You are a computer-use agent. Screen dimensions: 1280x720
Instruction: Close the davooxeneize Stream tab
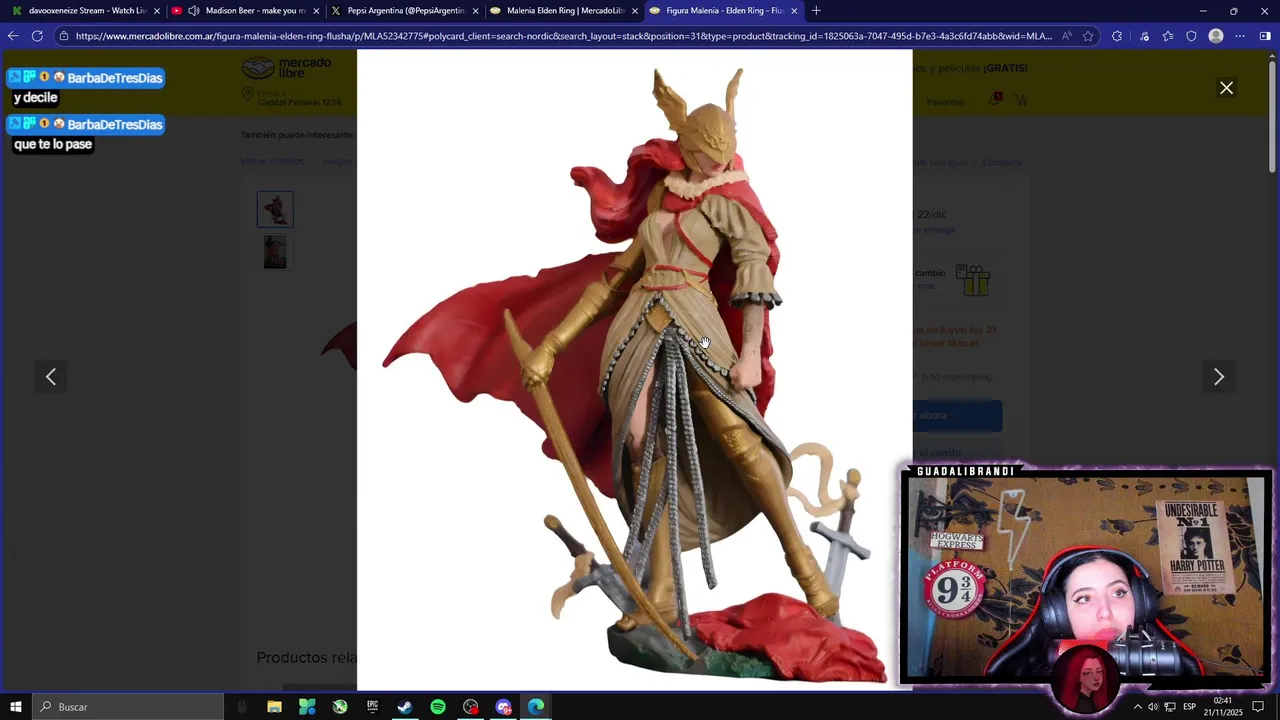click(x=157, y=11)
